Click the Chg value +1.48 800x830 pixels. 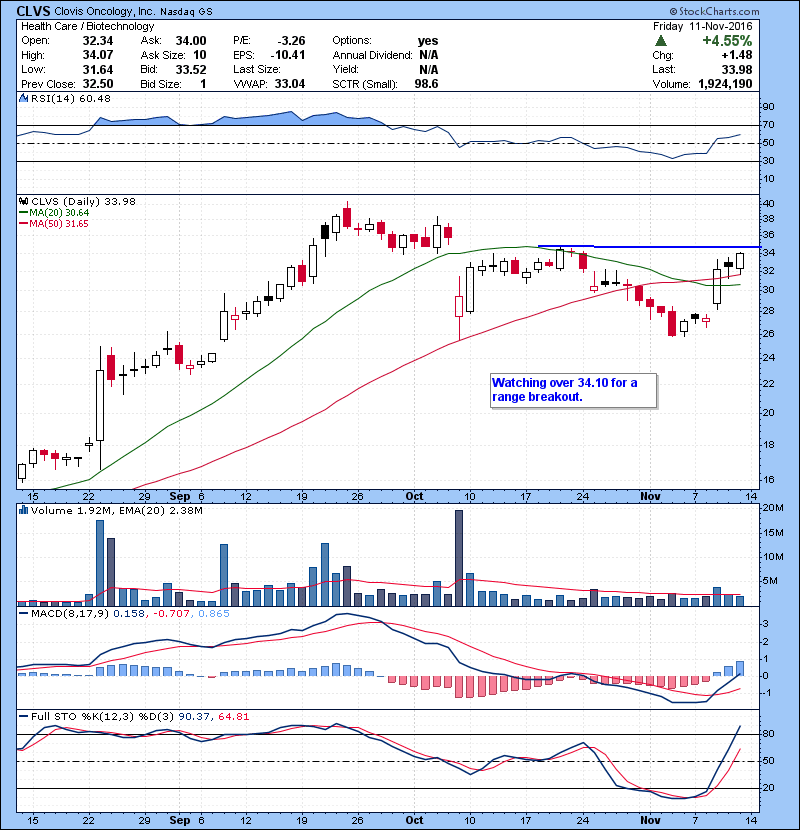tap(736, 55)
